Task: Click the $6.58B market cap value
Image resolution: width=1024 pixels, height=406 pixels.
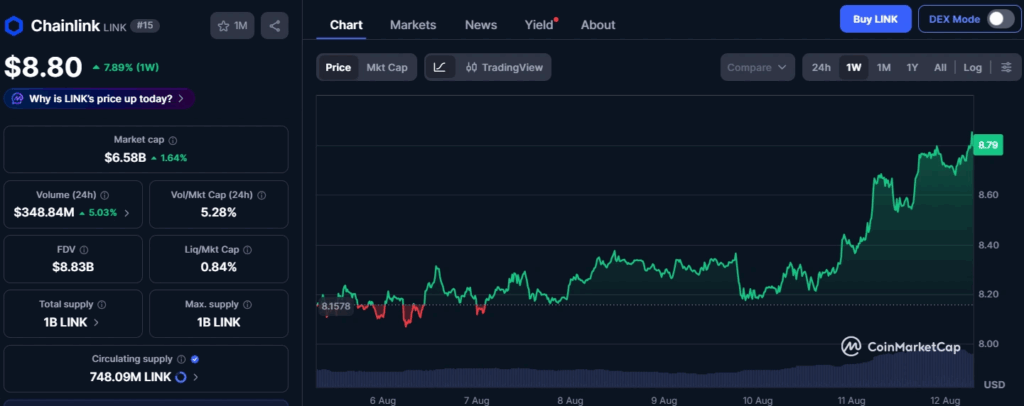Action: pos(125,157)
